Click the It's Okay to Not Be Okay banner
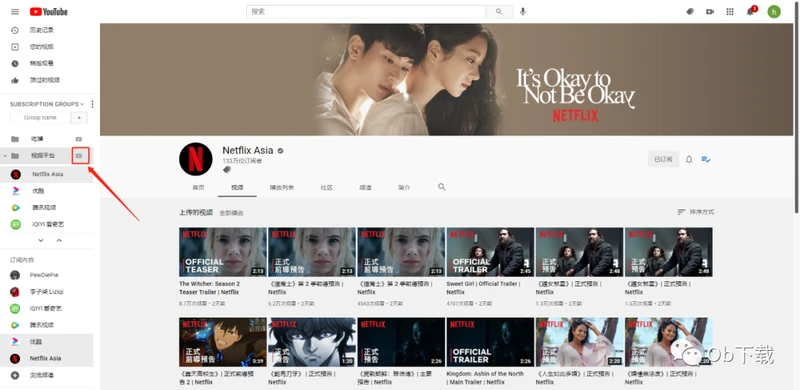Screen dimensions: 800x390 (x=446, y=79)
